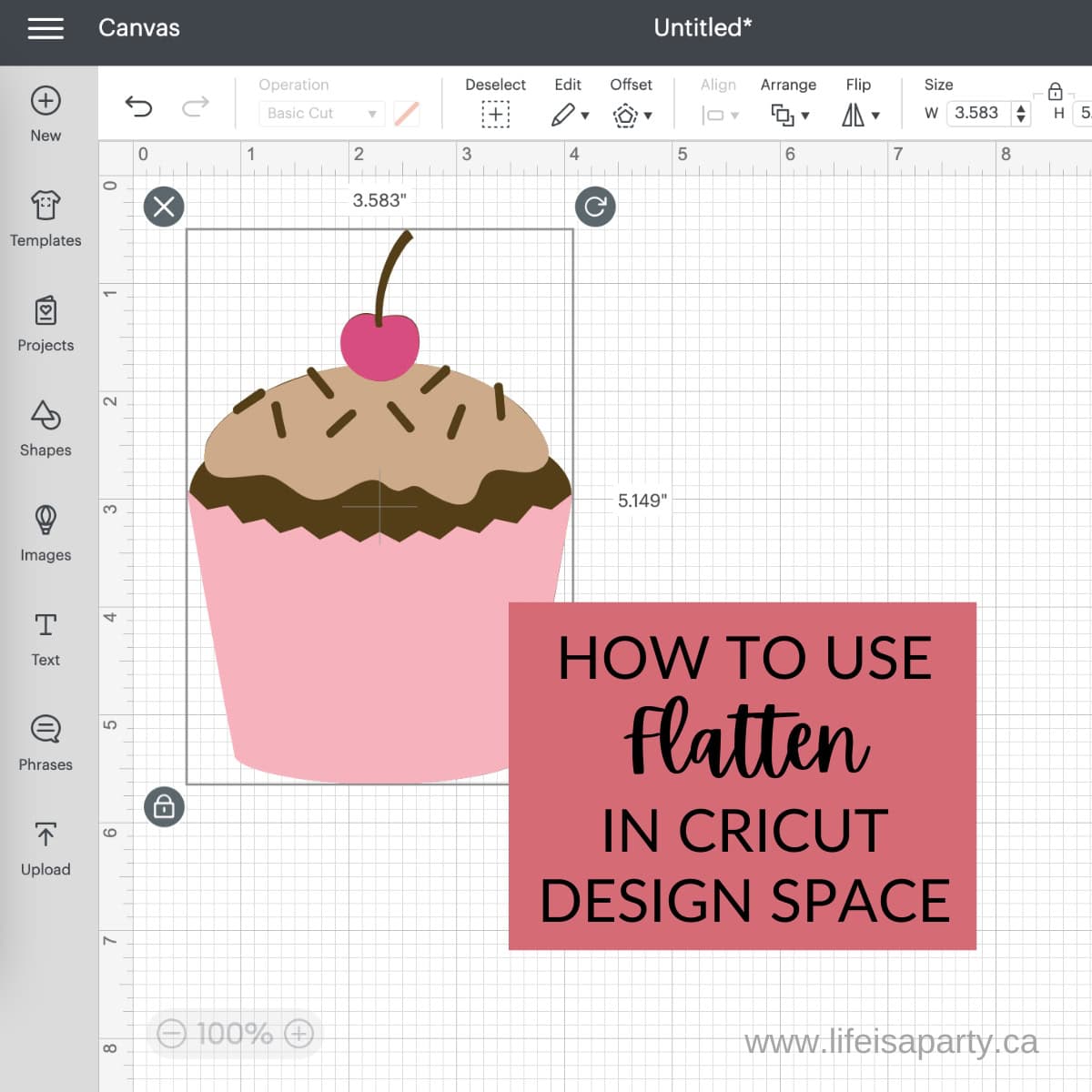This screenshot has width=1092, height=1092.
Task: Click the Align tool icon
Action: pyautogui.click(x=713, y=116)
